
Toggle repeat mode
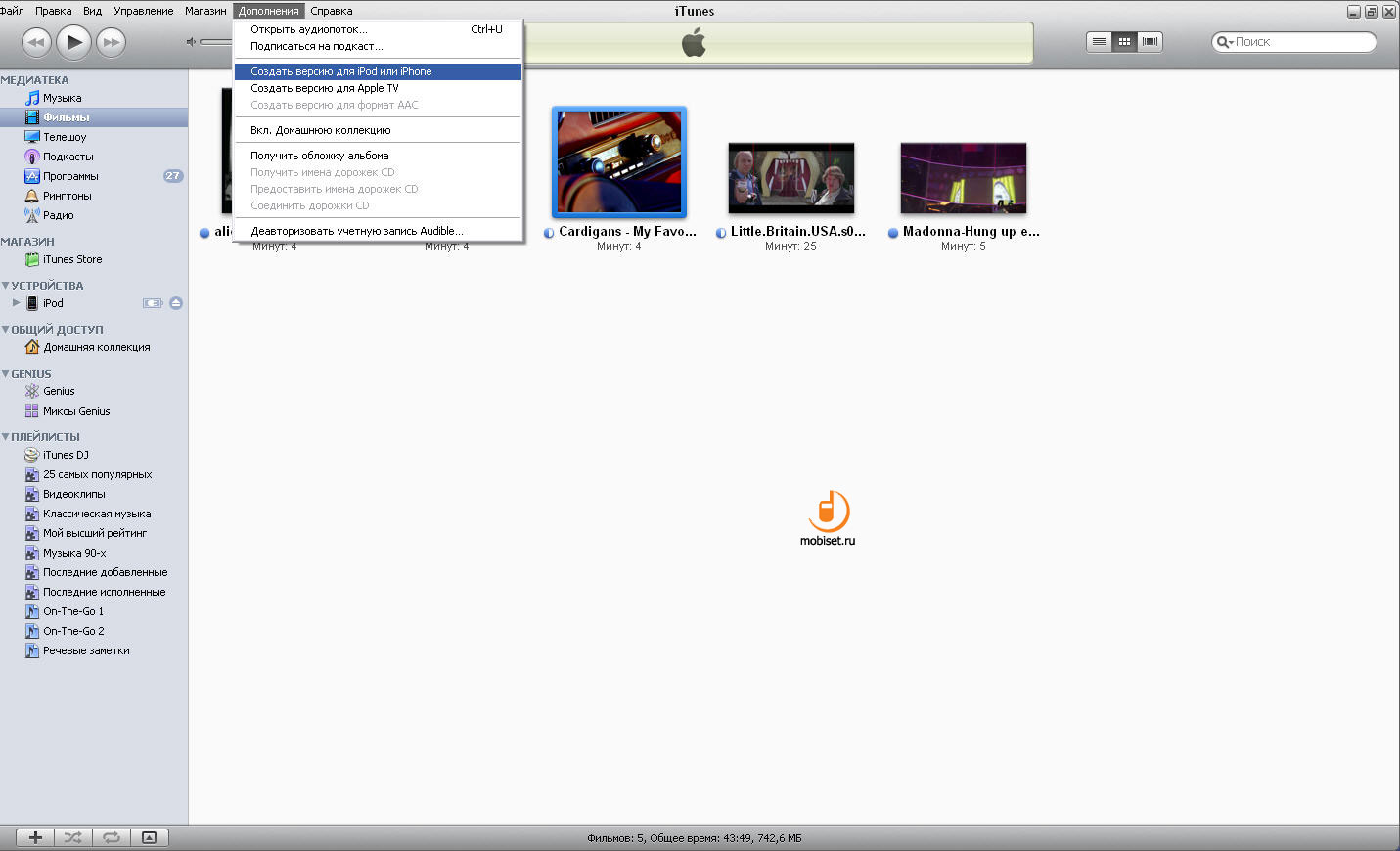[112, 837]
